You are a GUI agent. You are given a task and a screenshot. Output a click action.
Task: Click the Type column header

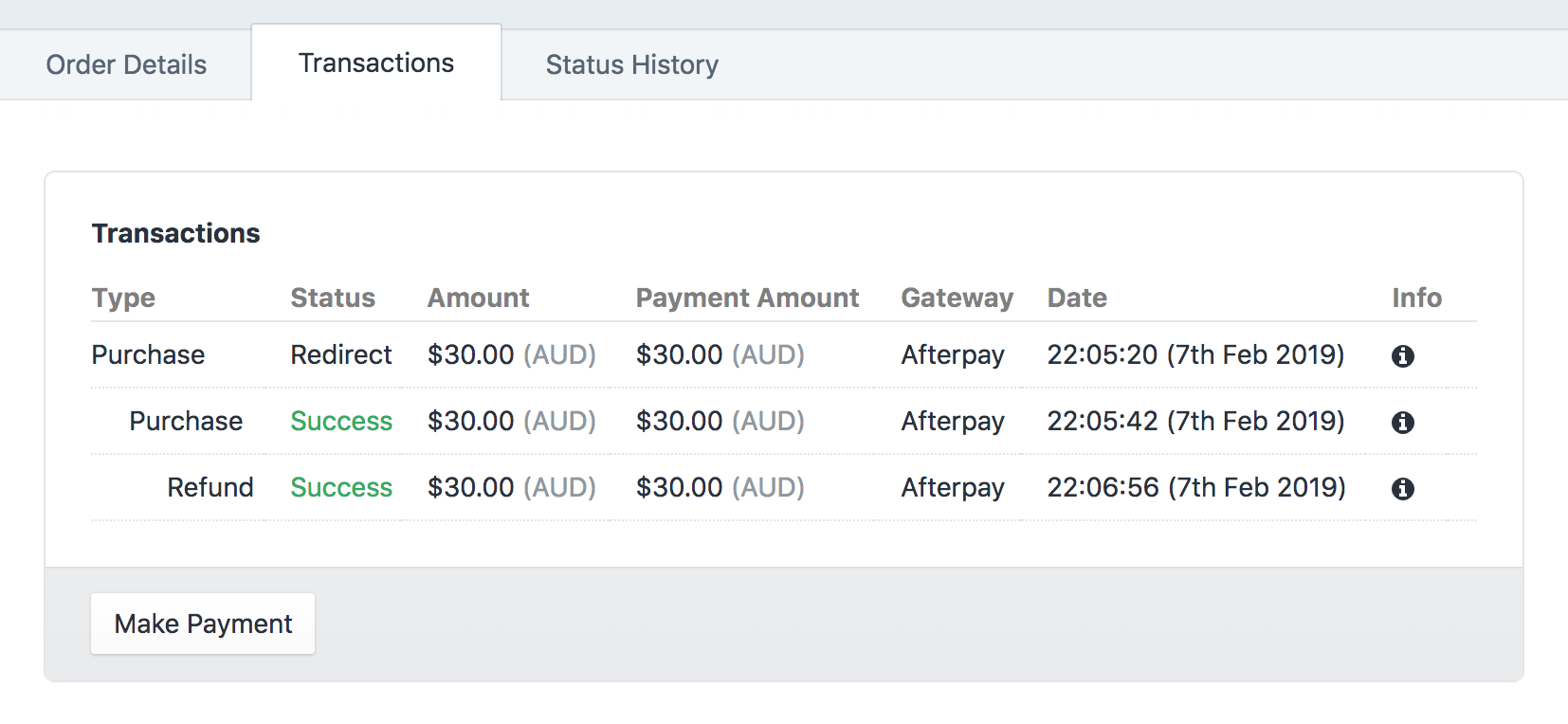pyautogui.click(x=123, y=298)
